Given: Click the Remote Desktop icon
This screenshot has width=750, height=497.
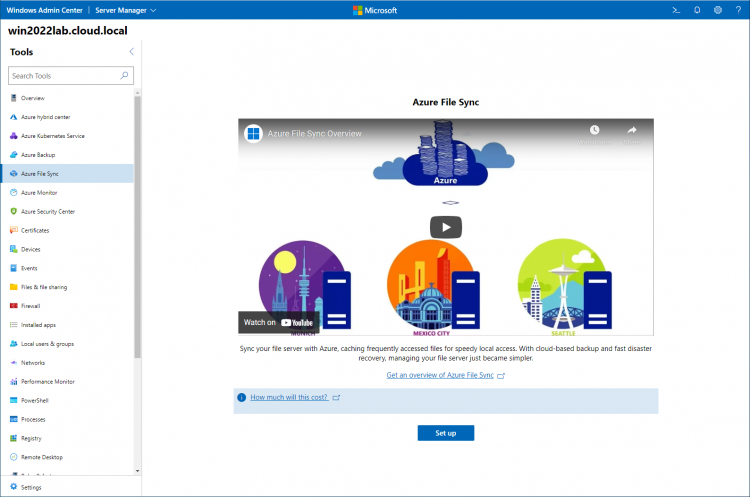Looking at the screenshot, I should click(x=13, y=457).
